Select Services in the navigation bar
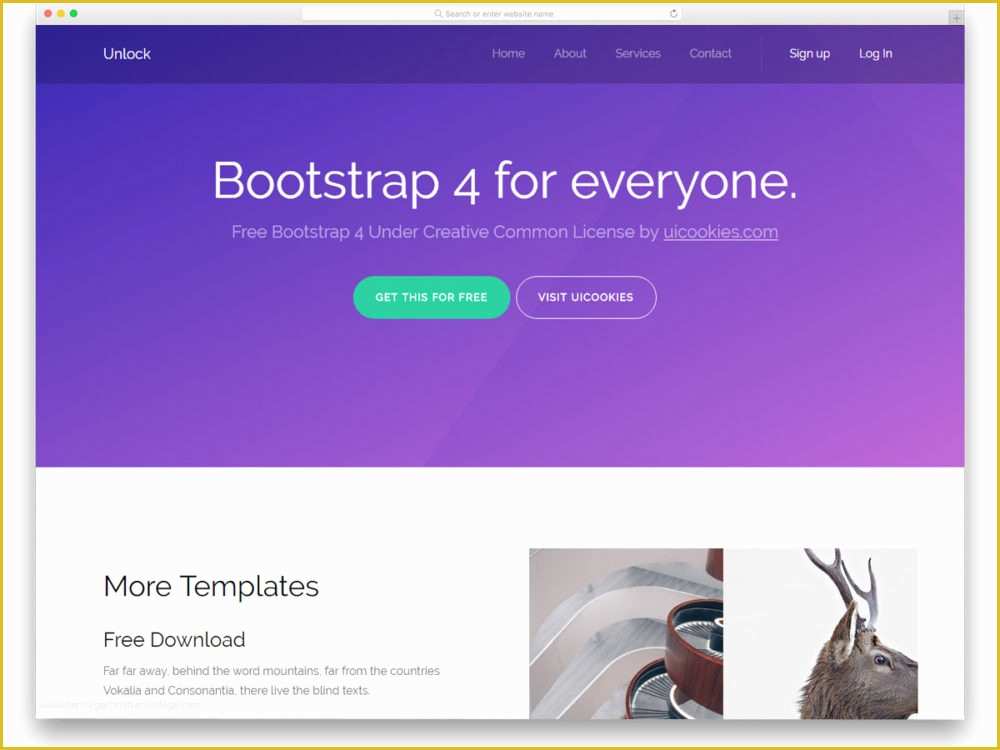The image size is (1000, 750). point(638,54)
